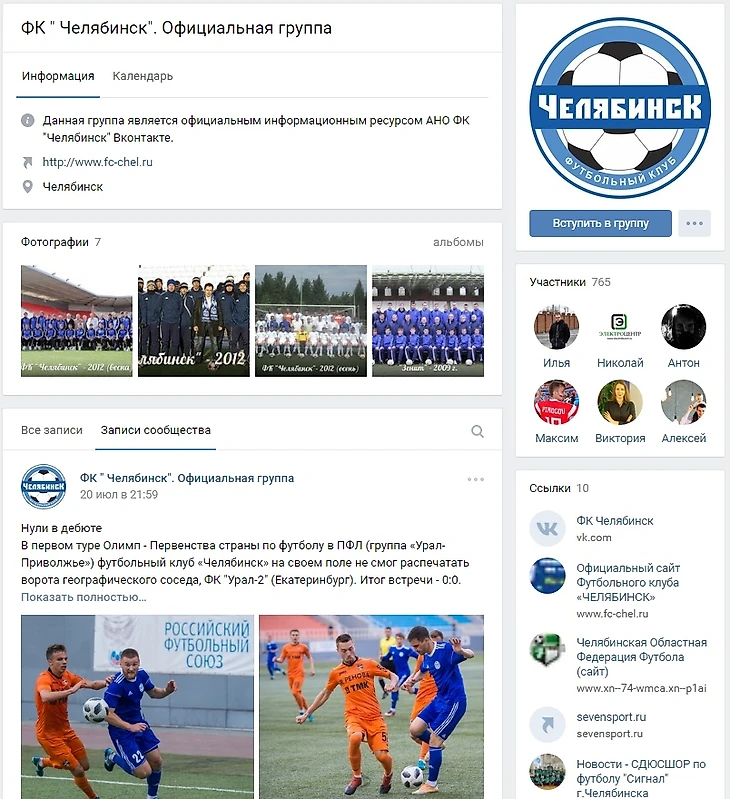
Task: Open the post photo with Российский Футбольный Союз banner
Action: tap(137, 707)
